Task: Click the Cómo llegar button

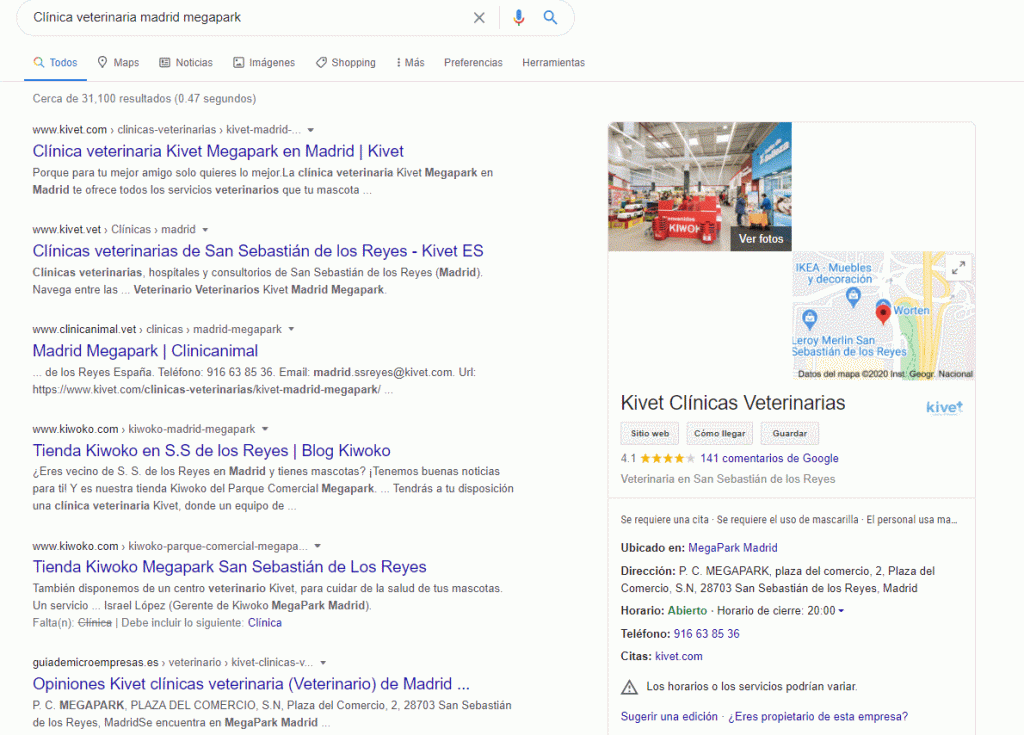Action: 720,434
